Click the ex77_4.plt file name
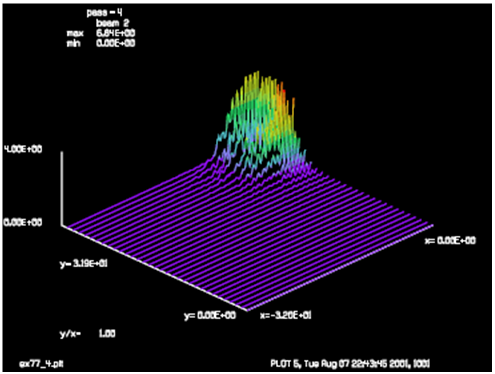Viewport: 495px width, 374px height. coord(41,363)
